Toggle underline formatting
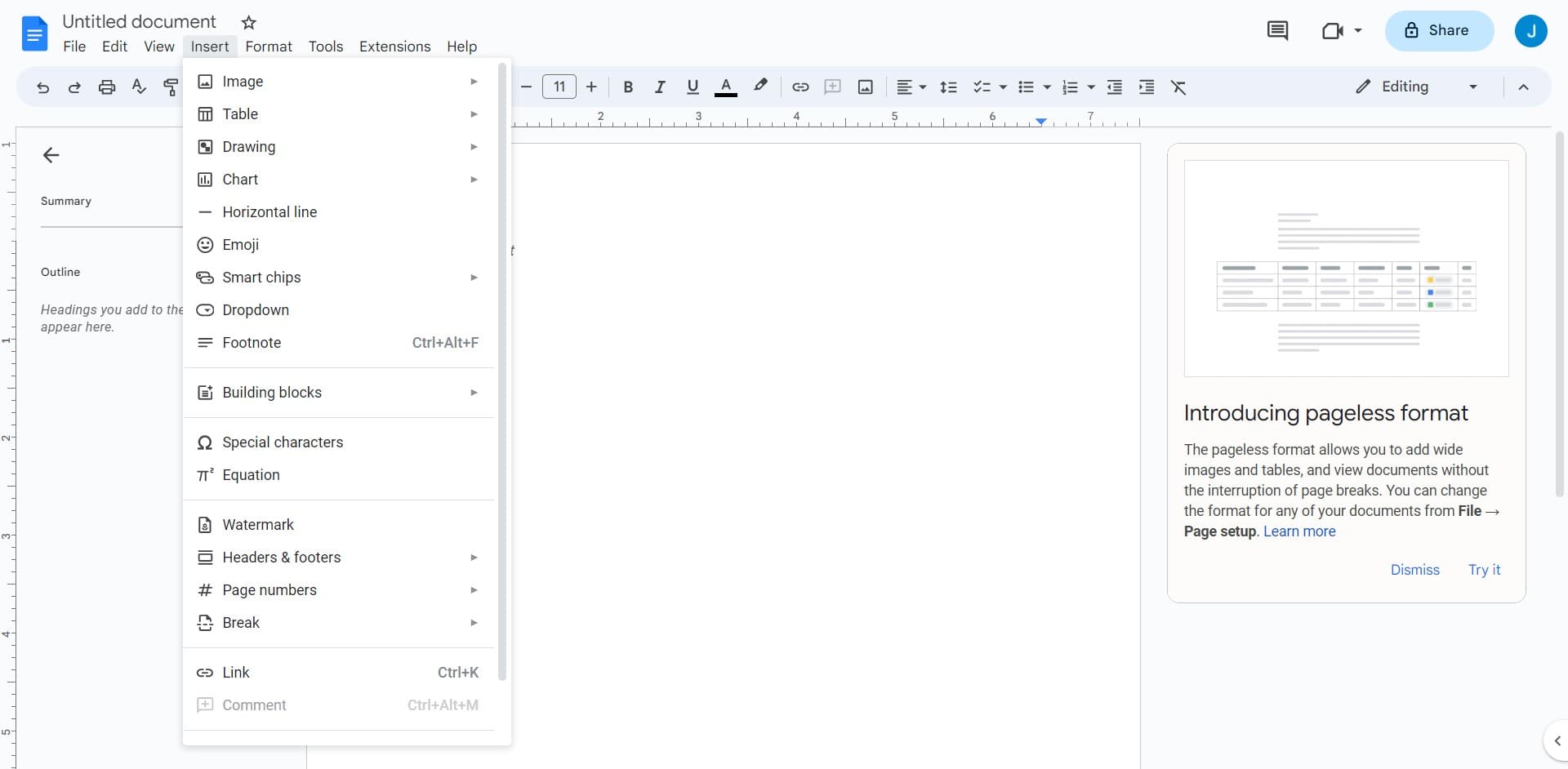The image size is (1568, 769). point(693,87)
